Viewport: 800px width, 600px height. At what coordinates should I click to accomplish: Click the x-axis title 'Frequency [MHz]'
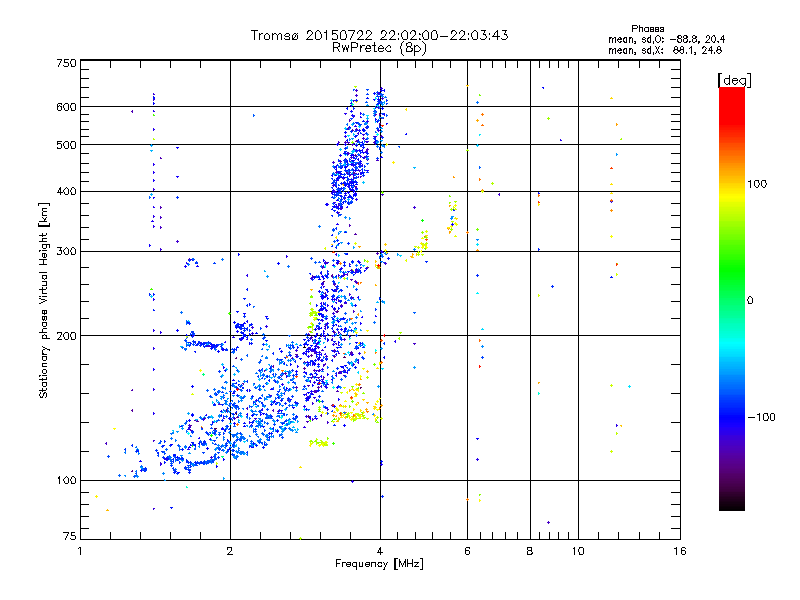tap(379, 564)
